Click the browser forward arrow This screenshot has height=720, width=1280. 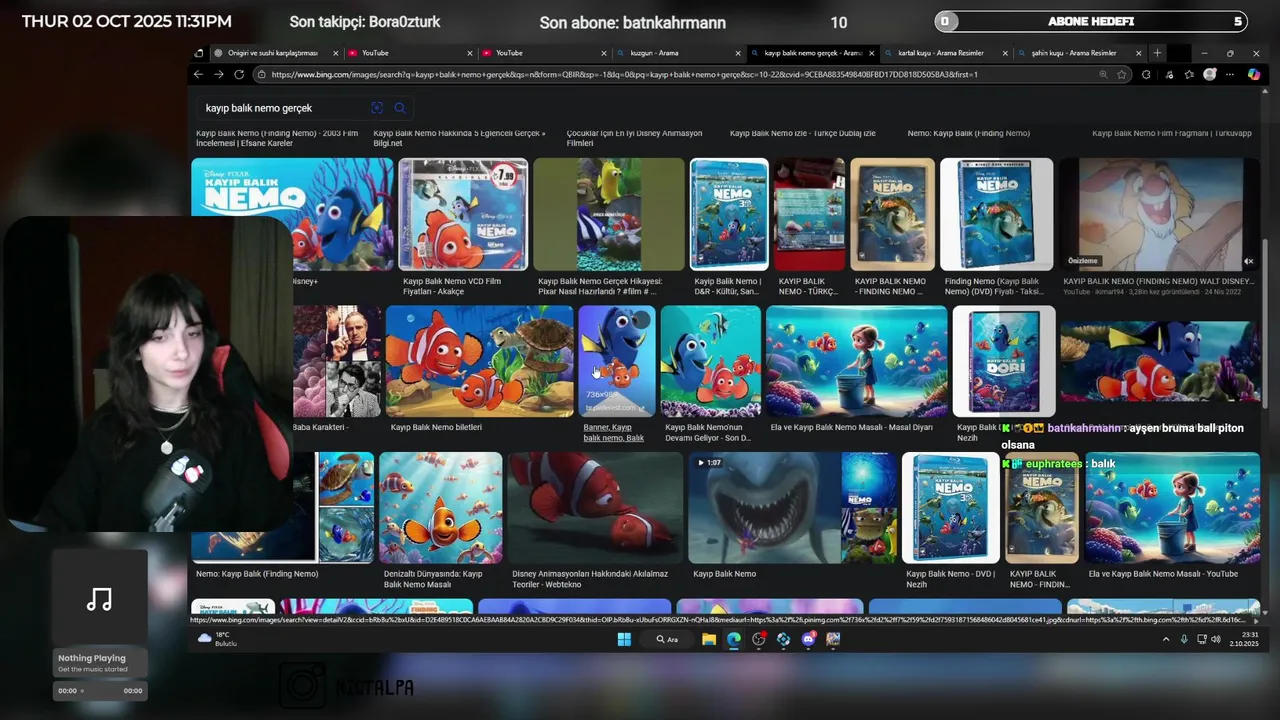218,74
